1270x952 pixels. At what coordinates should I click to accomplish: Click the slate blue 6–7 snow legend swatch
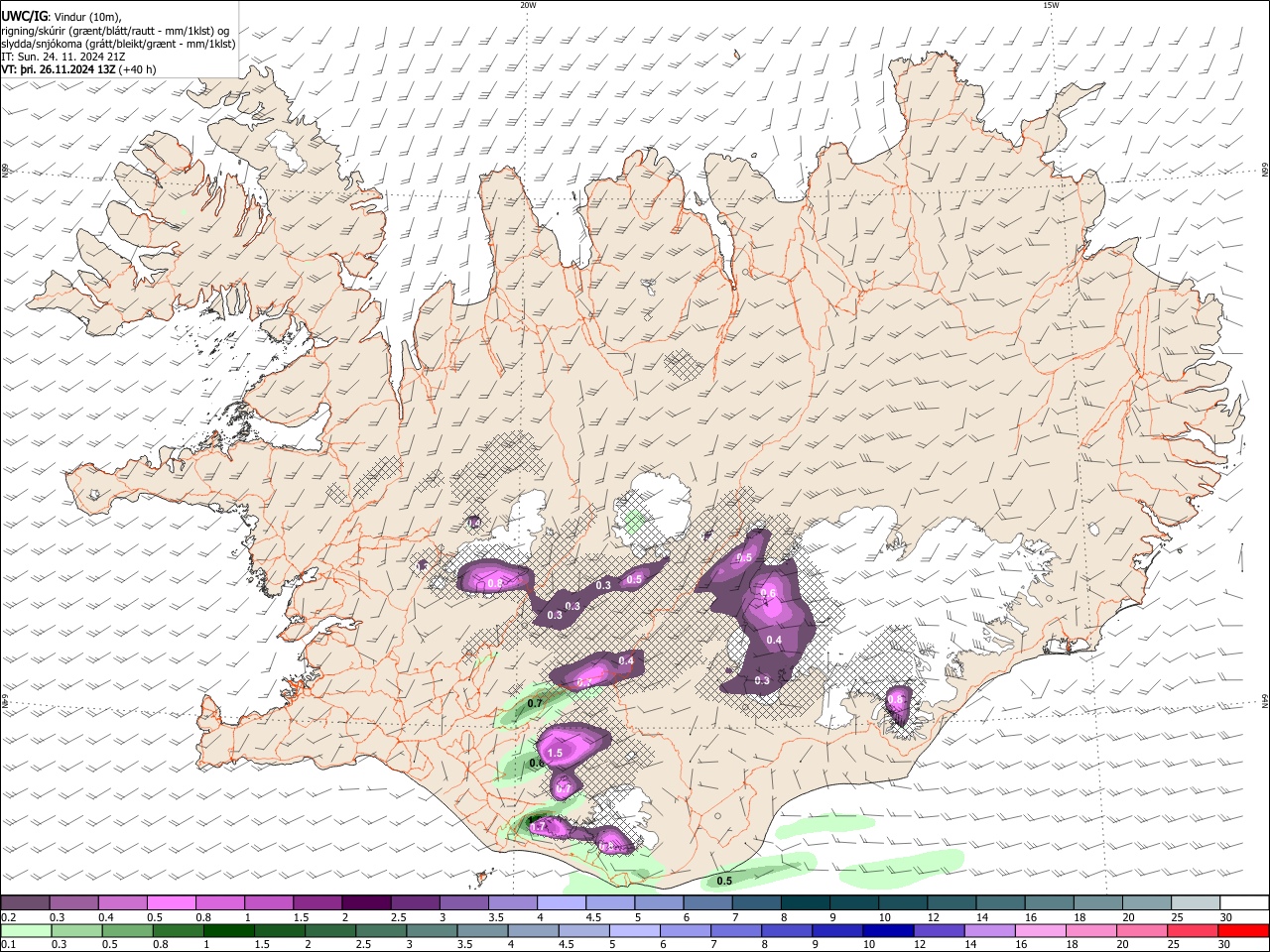click(x=706, y=902)
